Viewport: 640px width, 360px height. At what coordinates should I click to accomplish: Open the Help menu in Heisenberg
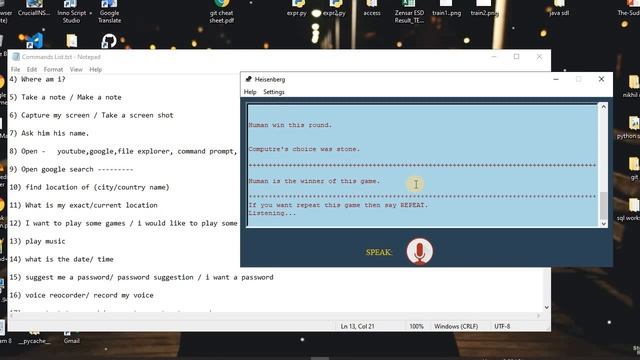coord(250,92)
